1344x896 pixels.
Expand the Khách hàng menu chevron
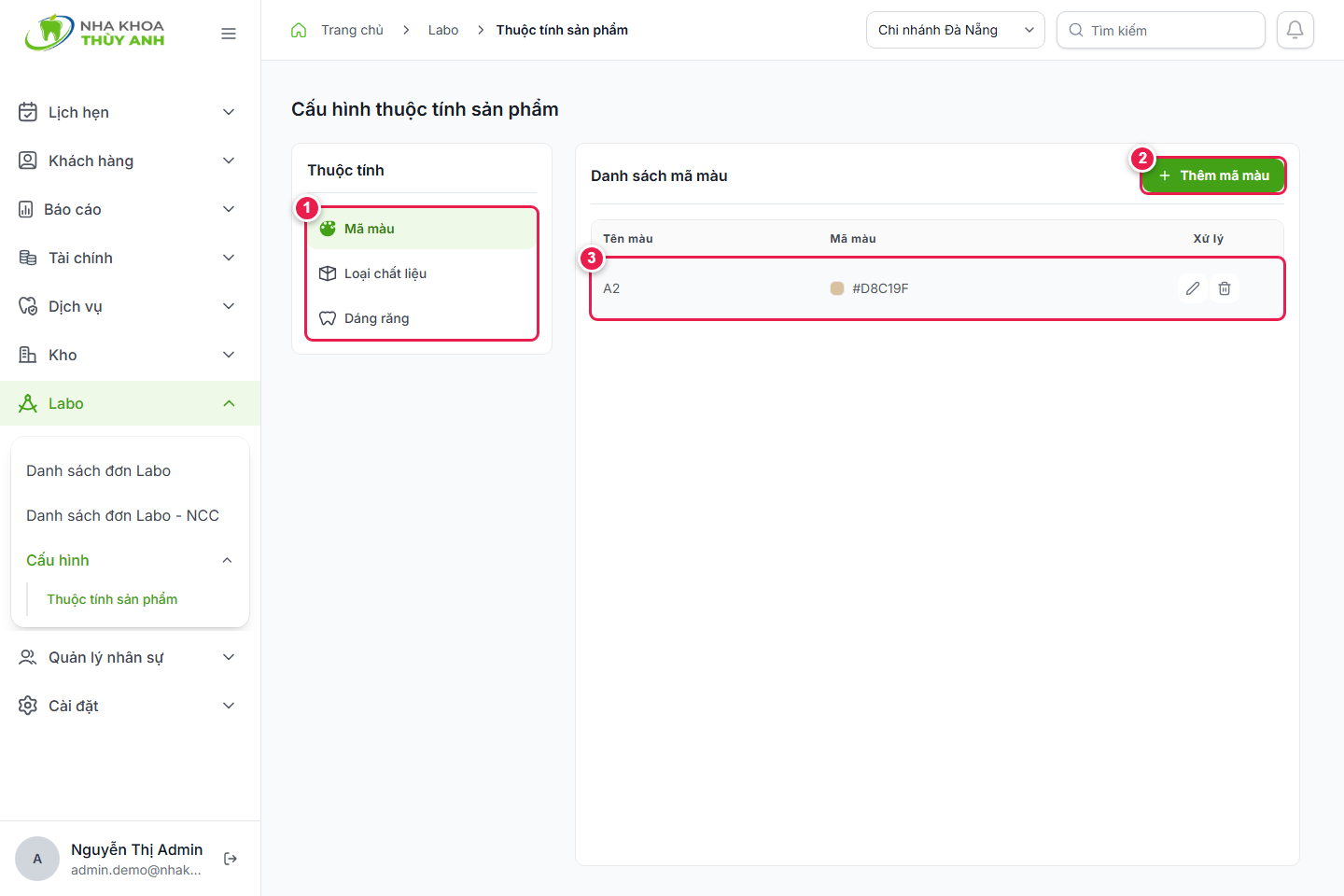click(x=229, y=161)
